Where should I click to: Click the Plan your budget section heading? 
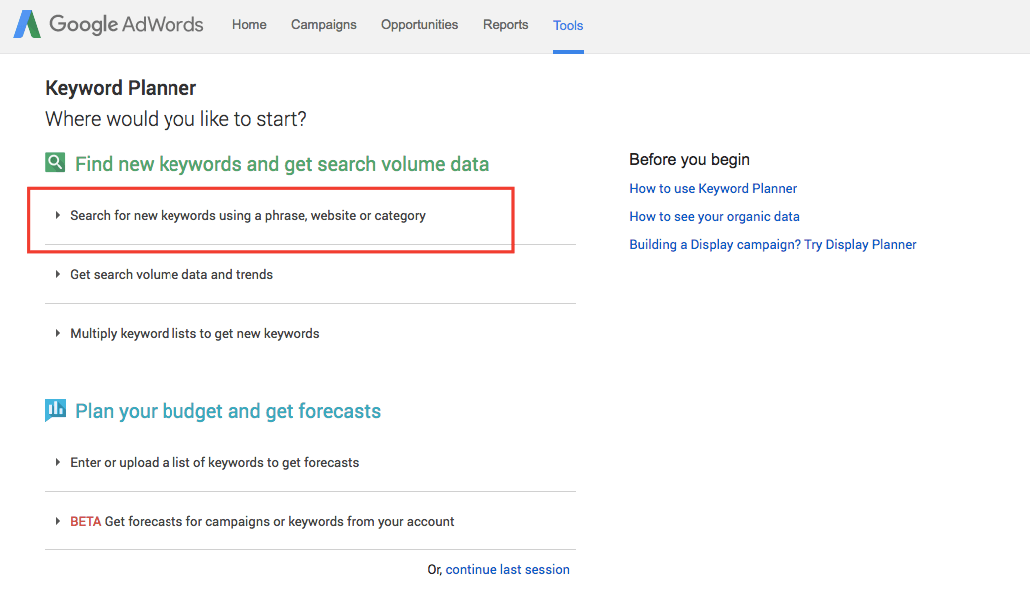(x=228, y=411)
